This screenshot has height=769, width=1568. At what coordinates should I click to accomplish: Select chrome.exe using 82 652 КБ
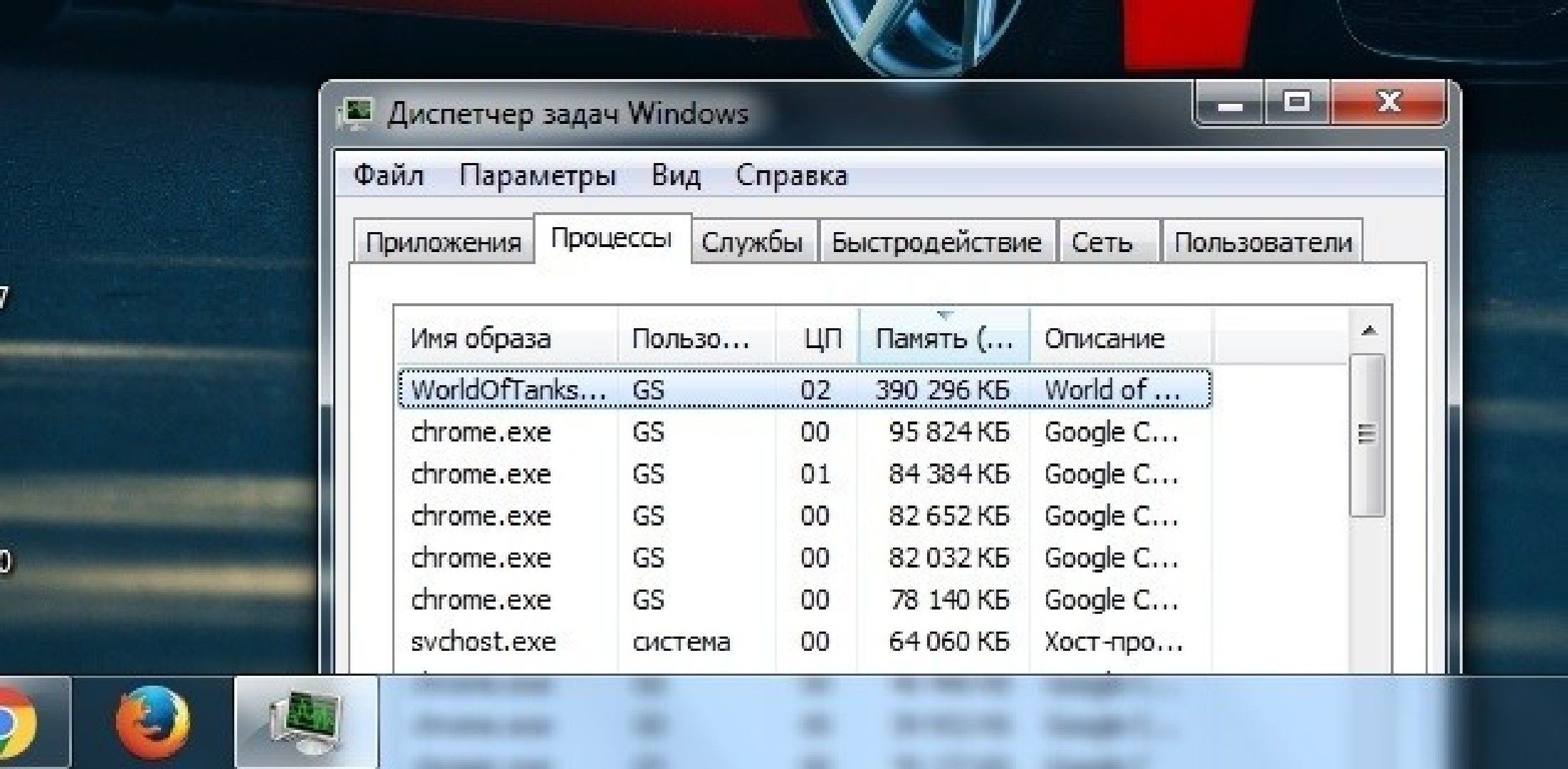[805, 516]
